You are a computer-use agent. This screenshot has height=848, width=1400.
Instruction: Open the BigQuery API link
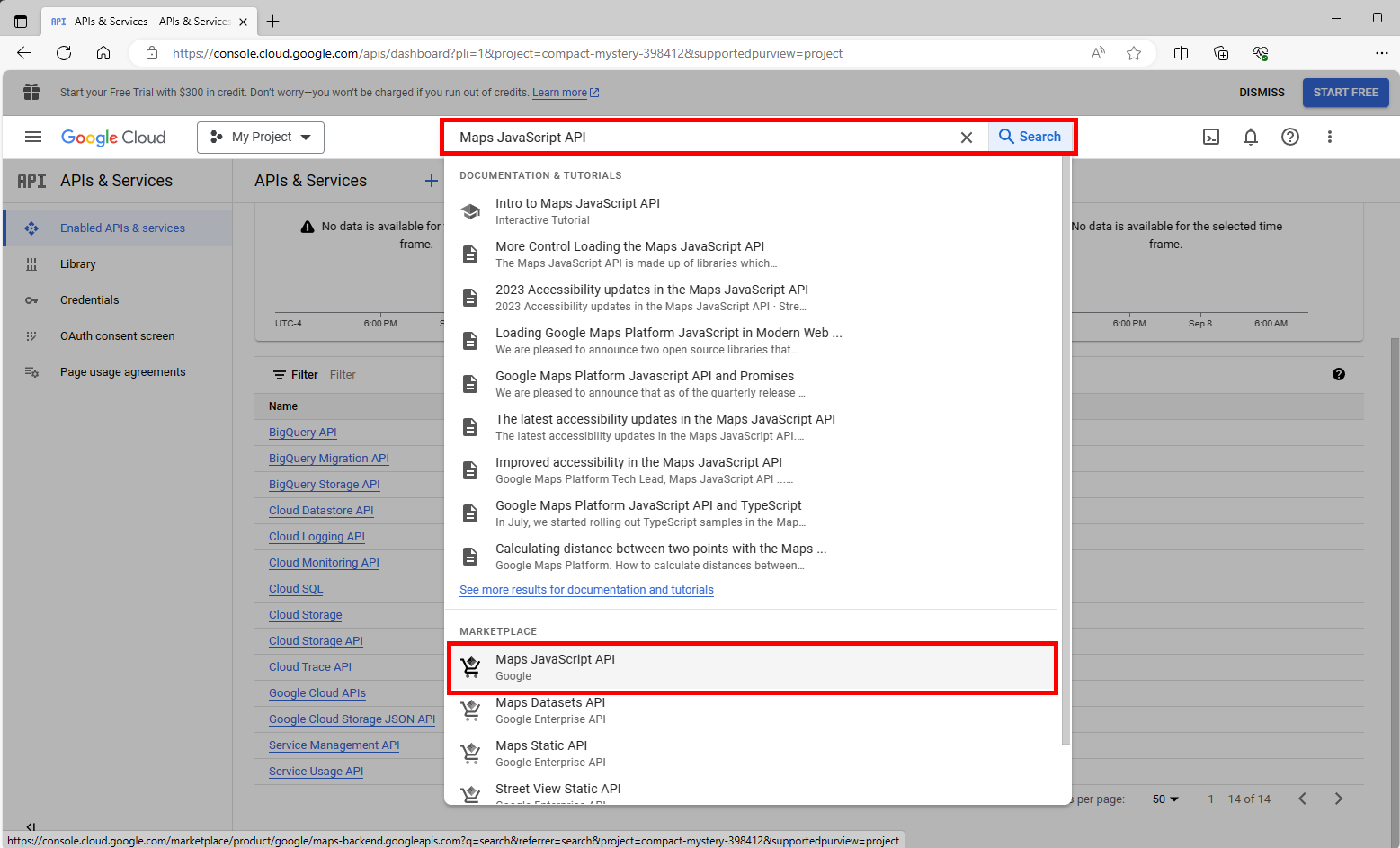(303, 433)
